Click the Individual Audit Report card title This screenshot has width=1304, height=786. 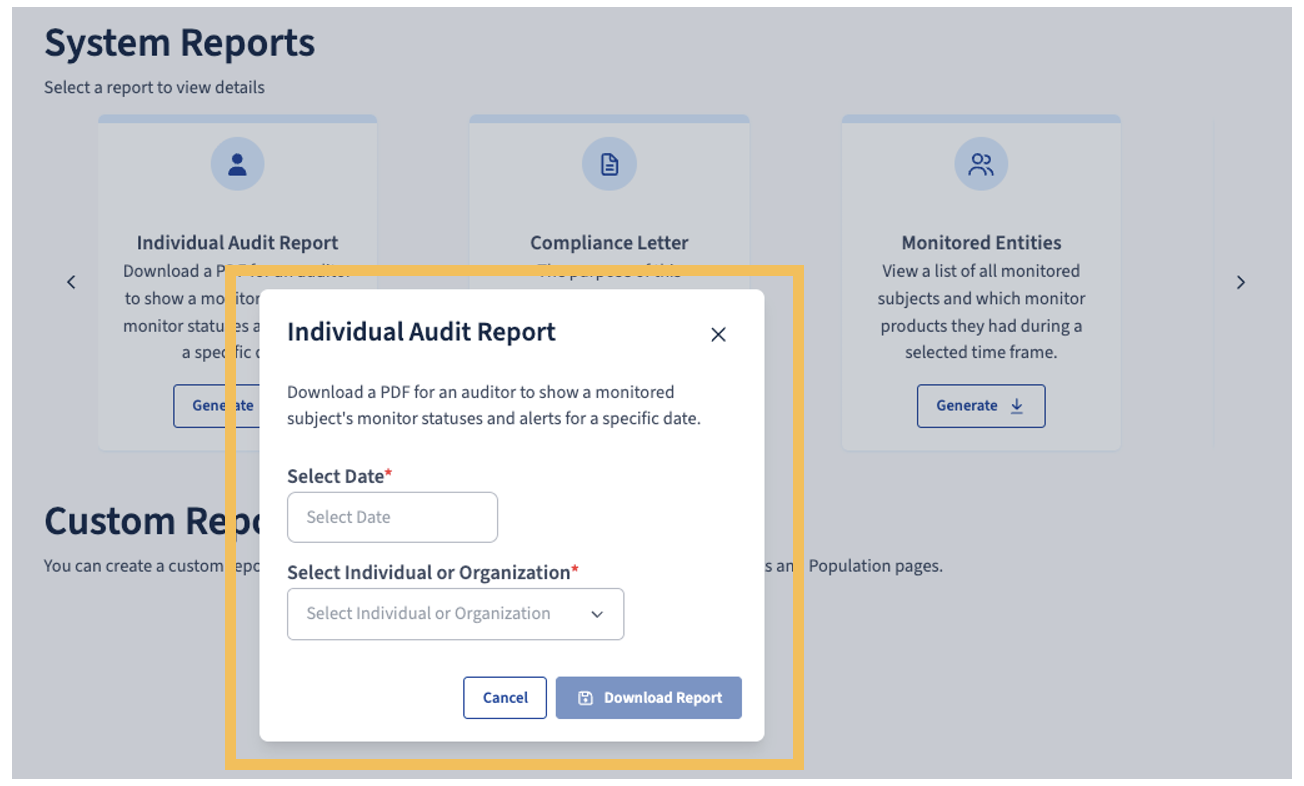pos(237,243)
